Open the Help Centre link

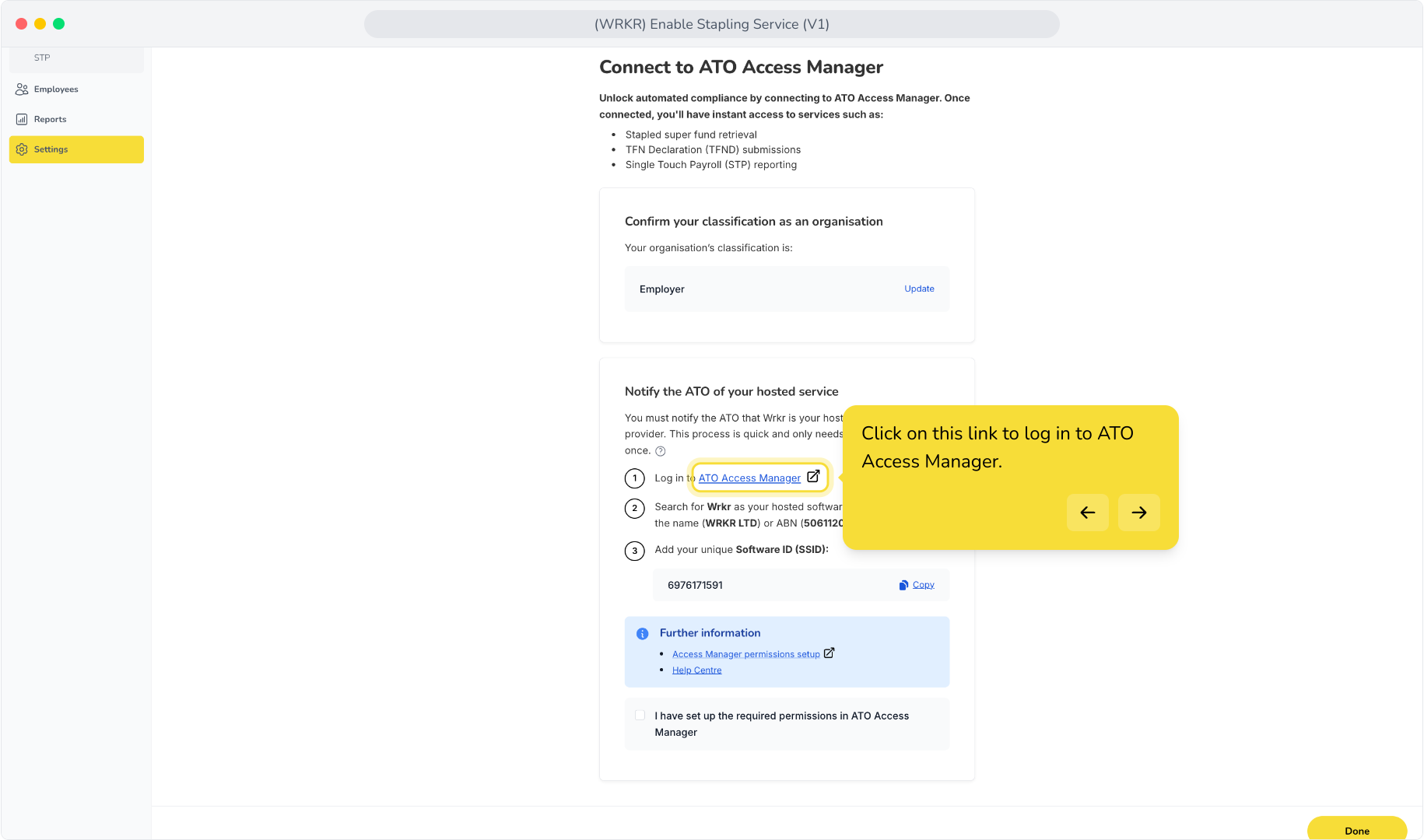pyautogui.click(x=697, y=670)
